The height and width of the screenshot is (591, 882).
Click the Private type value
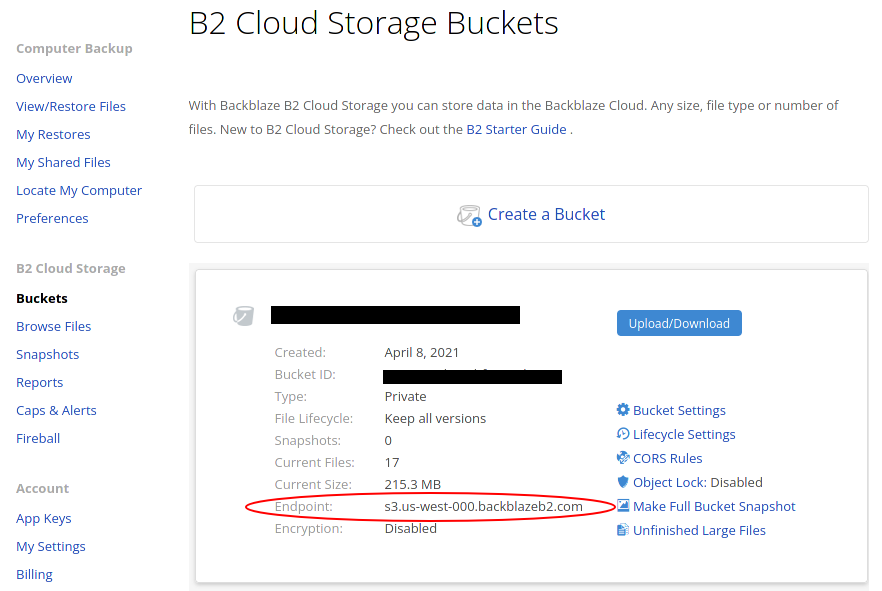[405, 396]
